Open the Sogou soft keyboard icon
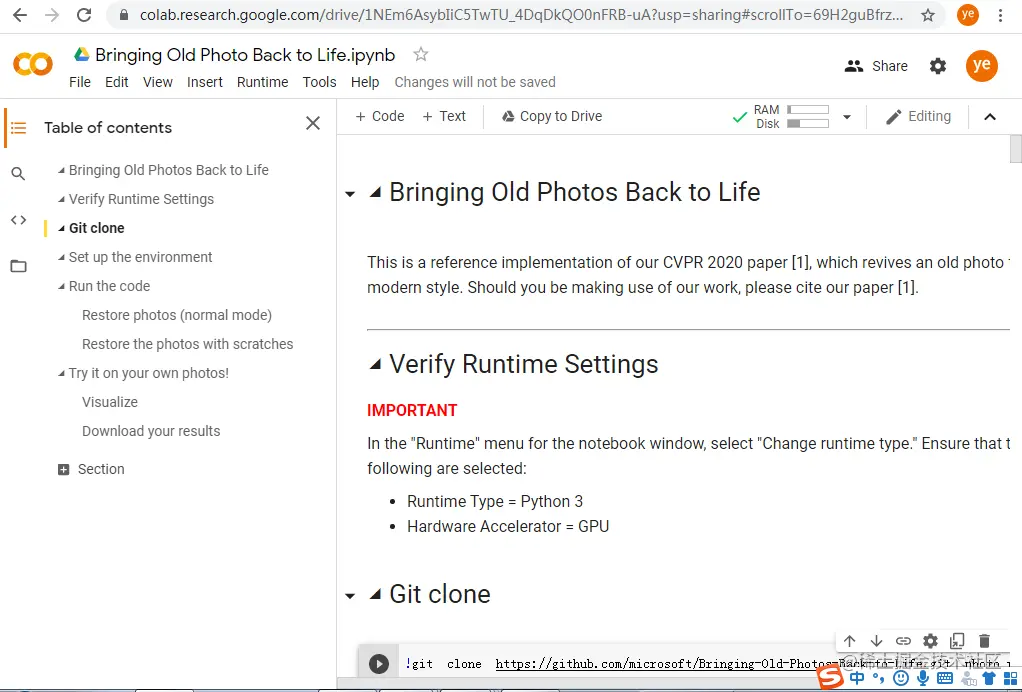1022x692 pixels. point(944,678)
